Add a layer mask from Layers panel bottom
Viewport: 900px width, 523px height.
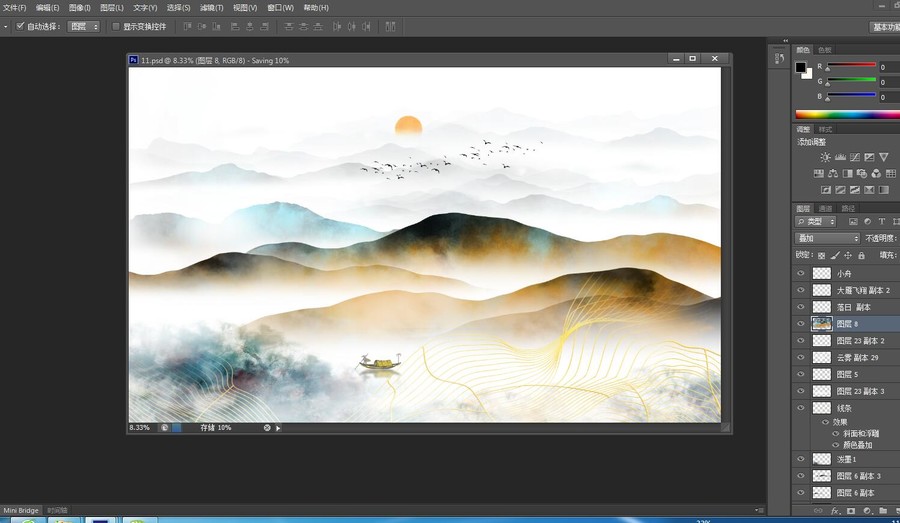pos(851,511)
